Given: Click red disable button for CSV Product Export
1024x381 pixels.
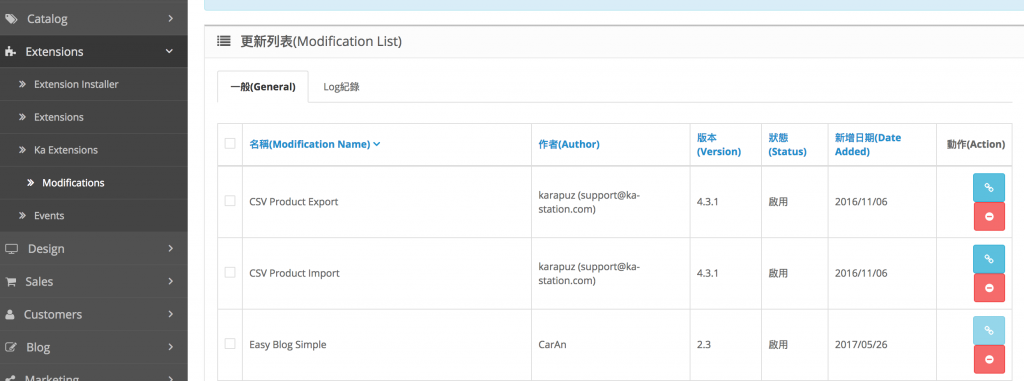Looking at the screenshot, I should [989, 216].
